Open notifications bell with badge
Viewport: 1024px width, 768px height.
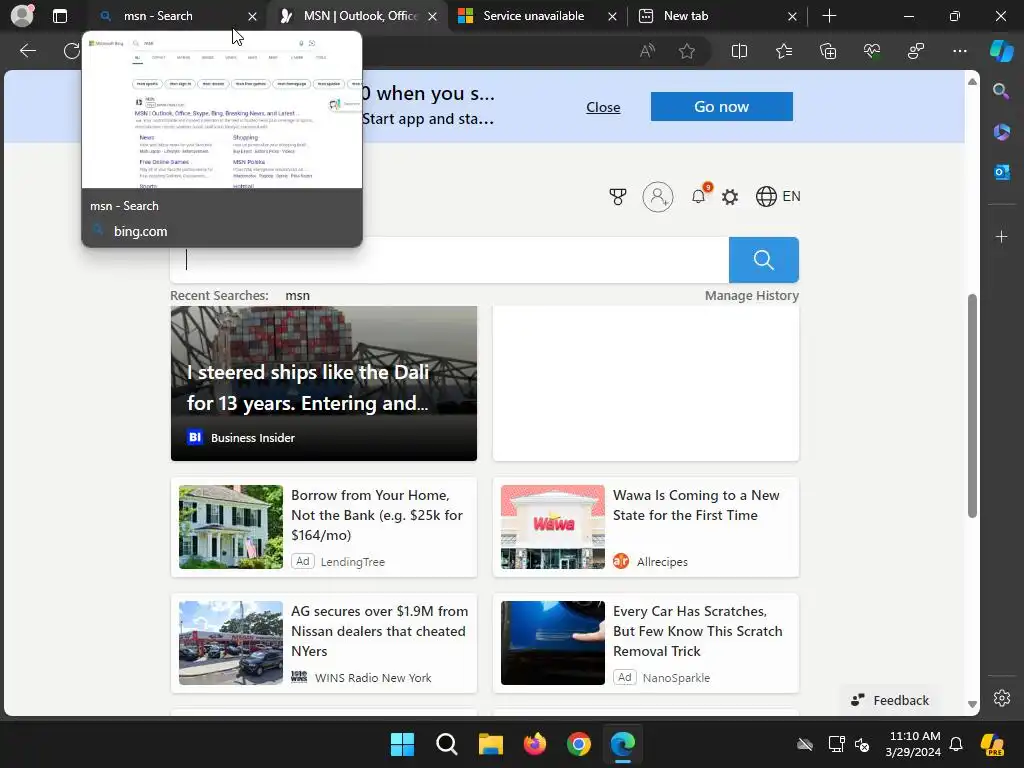click(x=698, y=196)
